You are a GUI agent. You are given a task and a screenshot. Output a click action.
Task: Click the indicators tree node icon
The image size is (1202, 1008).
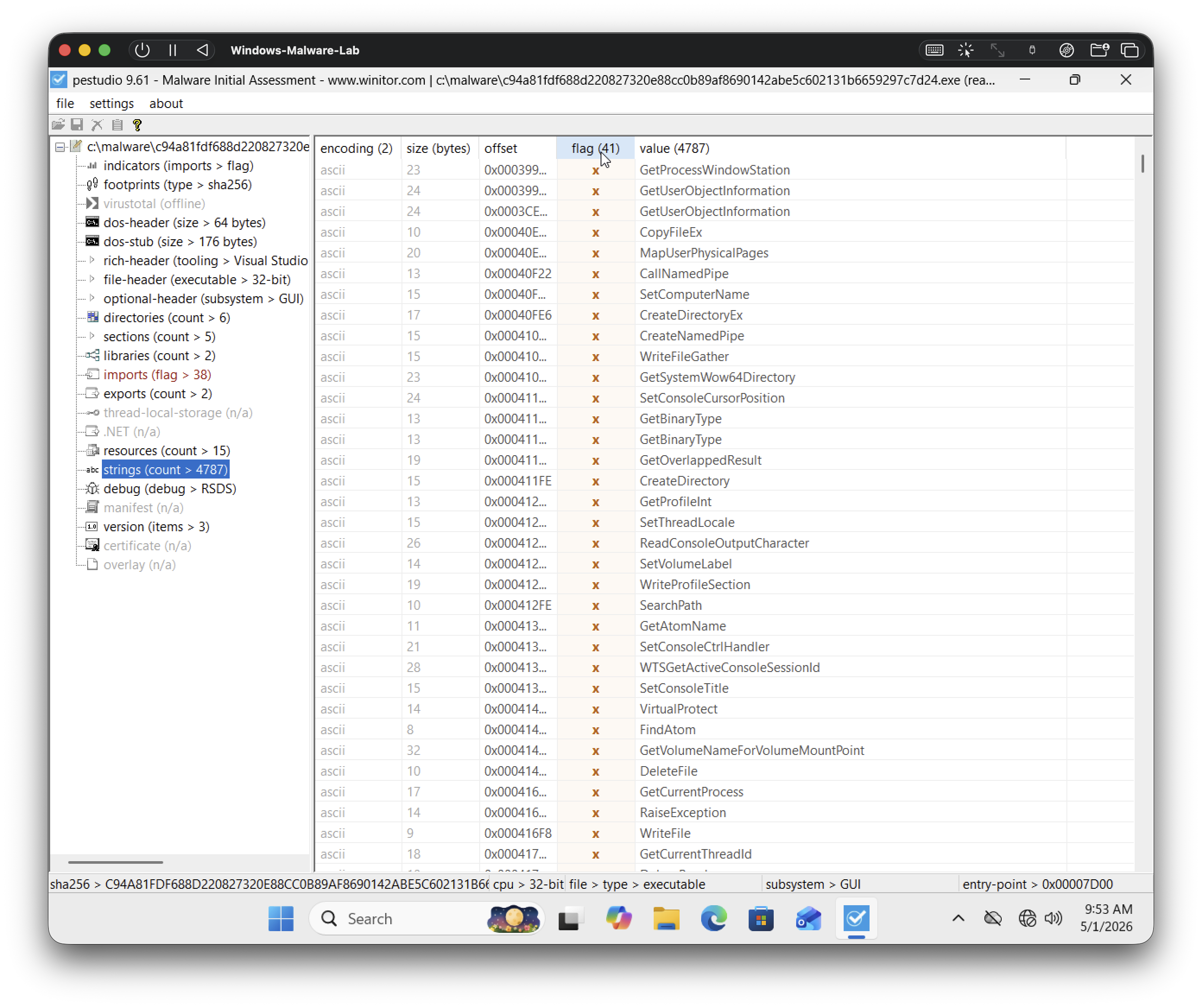[92, 165]
